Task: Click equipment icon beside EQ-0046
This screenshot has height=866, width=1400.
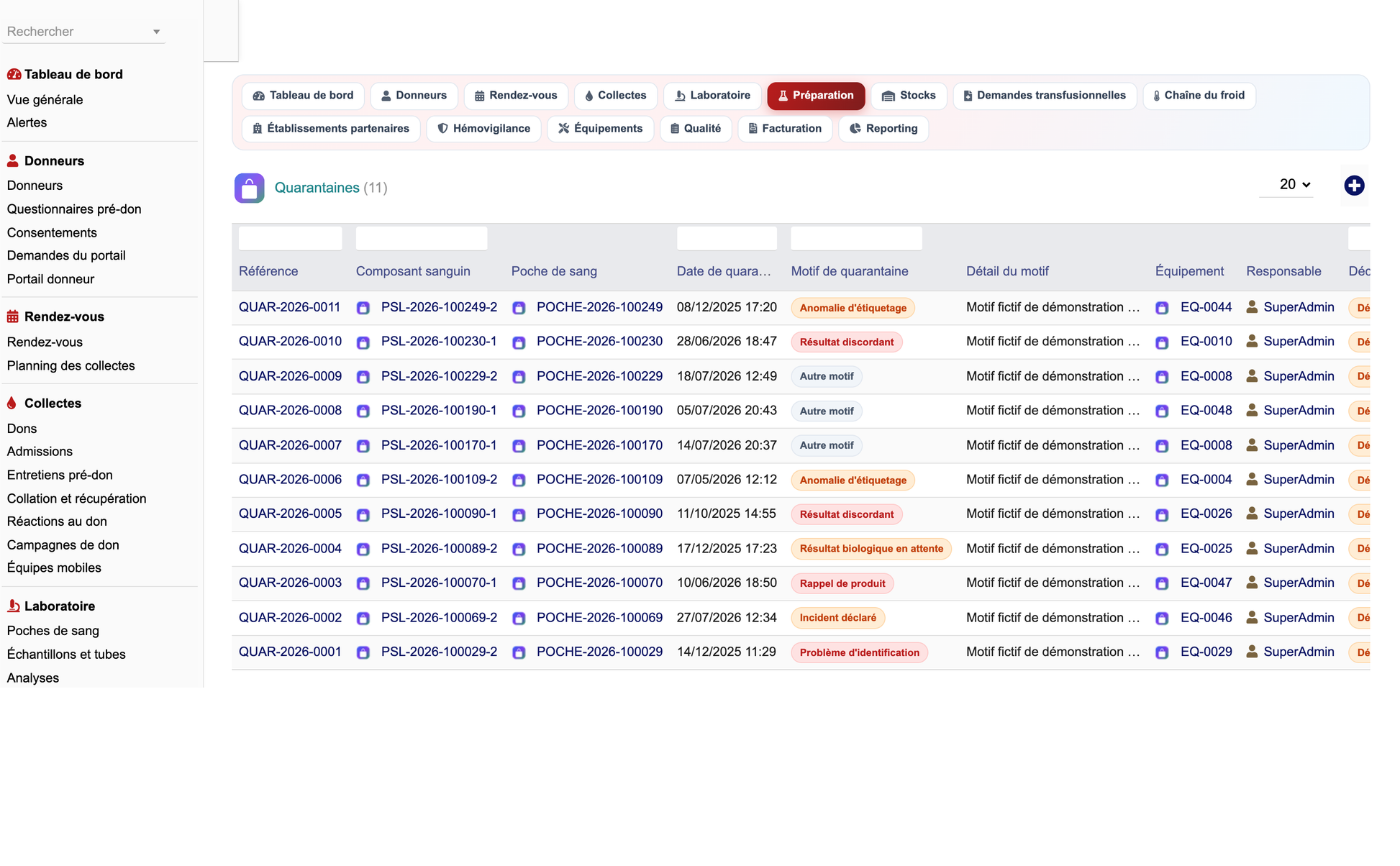Action: (1162, 619)
